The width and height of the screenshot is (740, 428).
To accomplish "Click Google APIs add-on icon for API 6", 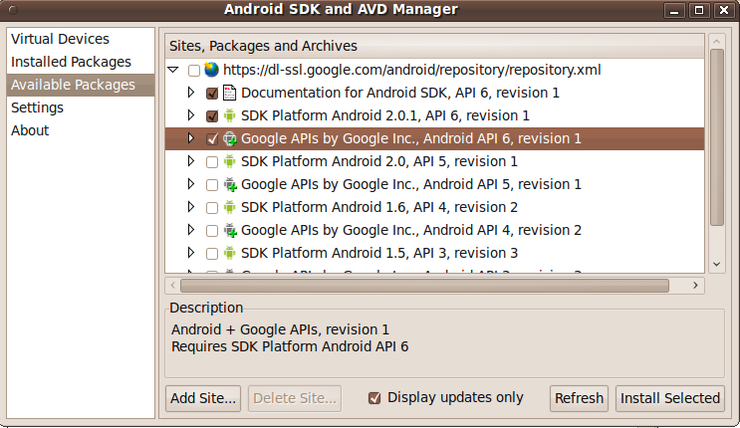I will 230,139.
